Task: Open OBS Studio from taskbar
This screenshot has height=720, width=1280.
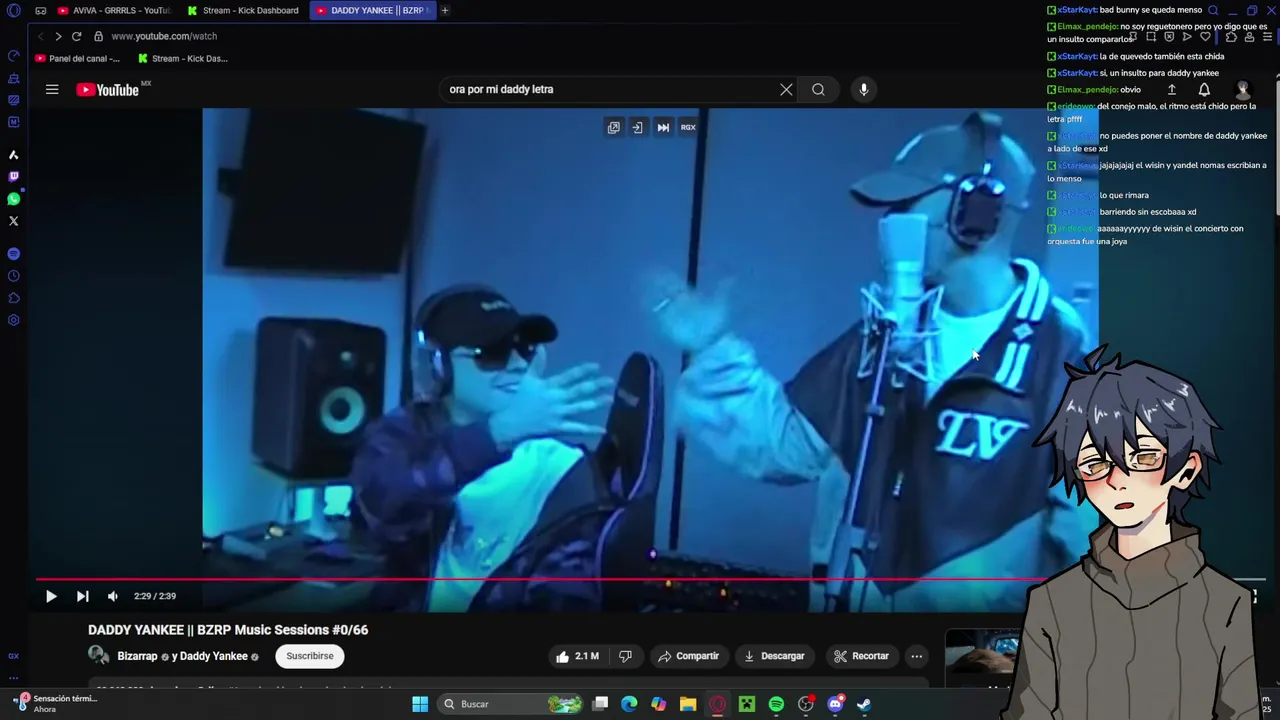Action: coord(806,704)
